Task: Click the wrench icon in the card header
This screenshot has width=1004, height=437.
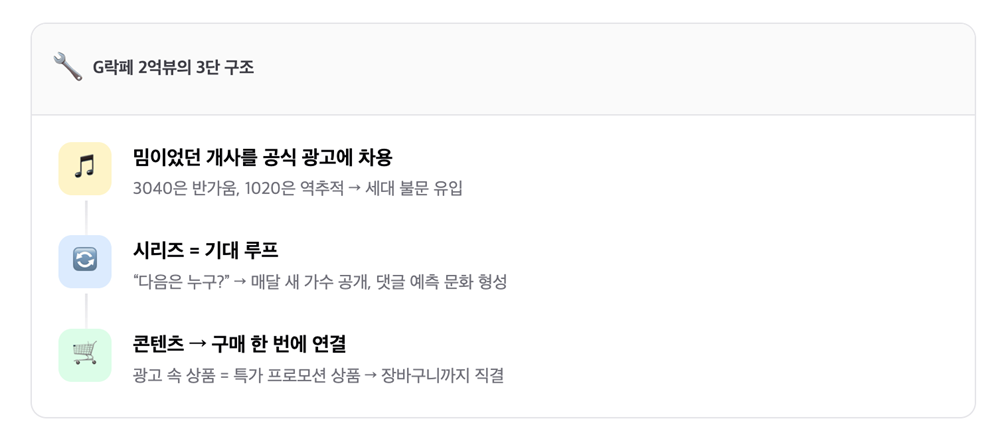Action: (x=67, y=67)
